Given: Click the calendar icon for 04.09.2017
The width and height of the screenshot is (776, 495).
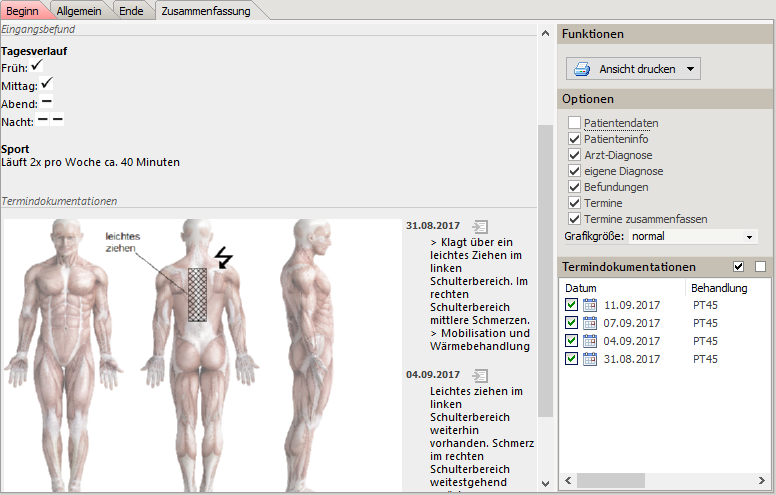Looking at the screenshot, I should [590, 341].
